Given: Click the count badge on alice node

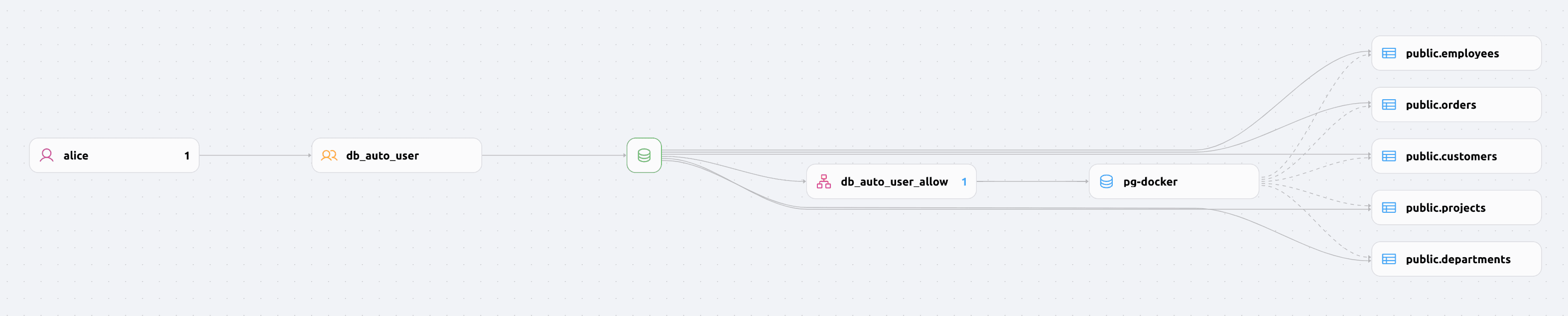Looking at the screenshot, I should tap(187, 156).
